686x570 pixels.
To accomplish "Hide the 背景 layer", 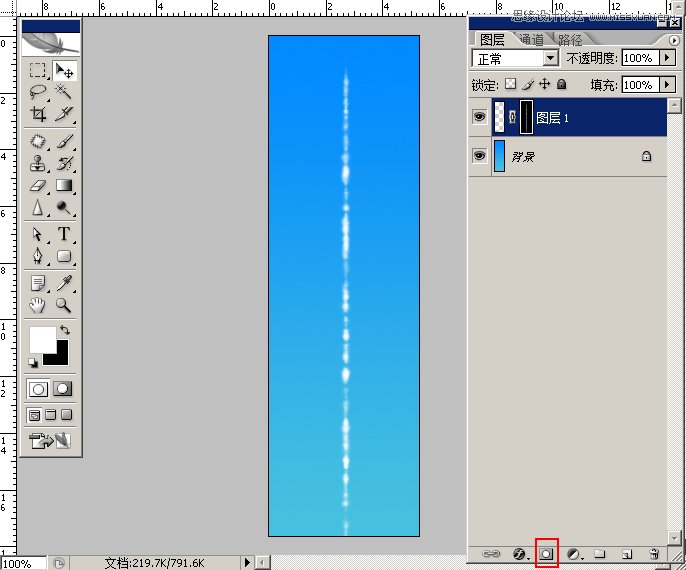I will [x=480, y=156].
